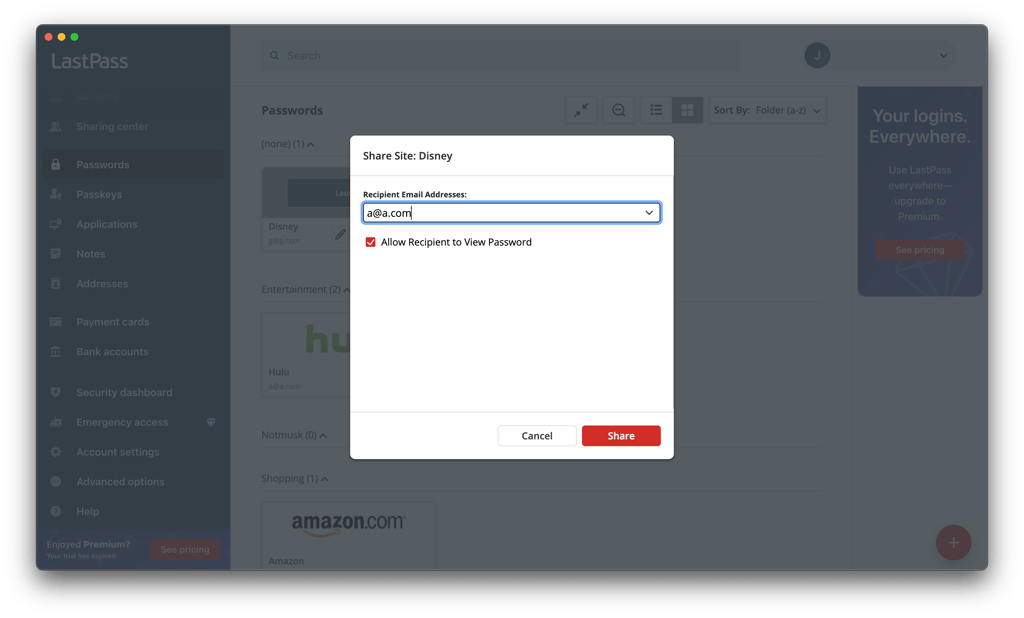Click the Notes icon in sidebar
Image resolution: width=1024 pixels, height=618 pixels.
pos(56,254)
